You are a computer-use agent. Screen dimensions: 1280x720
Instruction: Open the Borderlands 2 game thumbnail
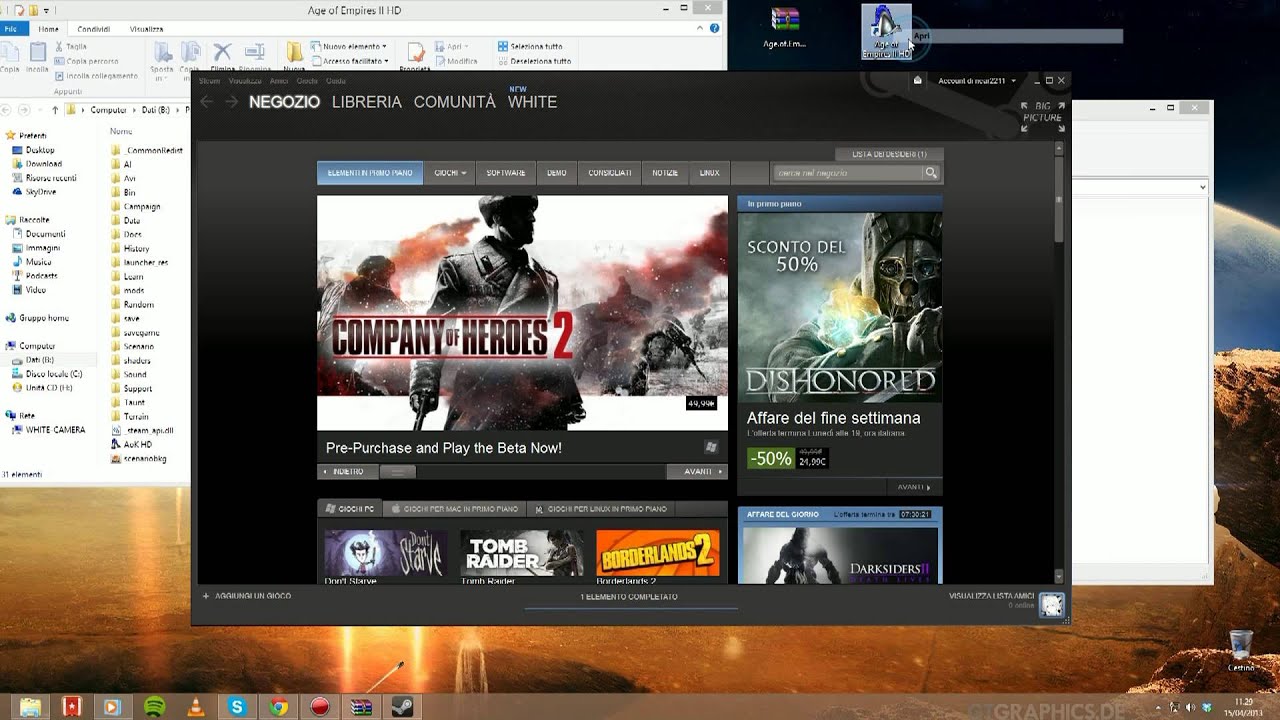tap(657, 553)
